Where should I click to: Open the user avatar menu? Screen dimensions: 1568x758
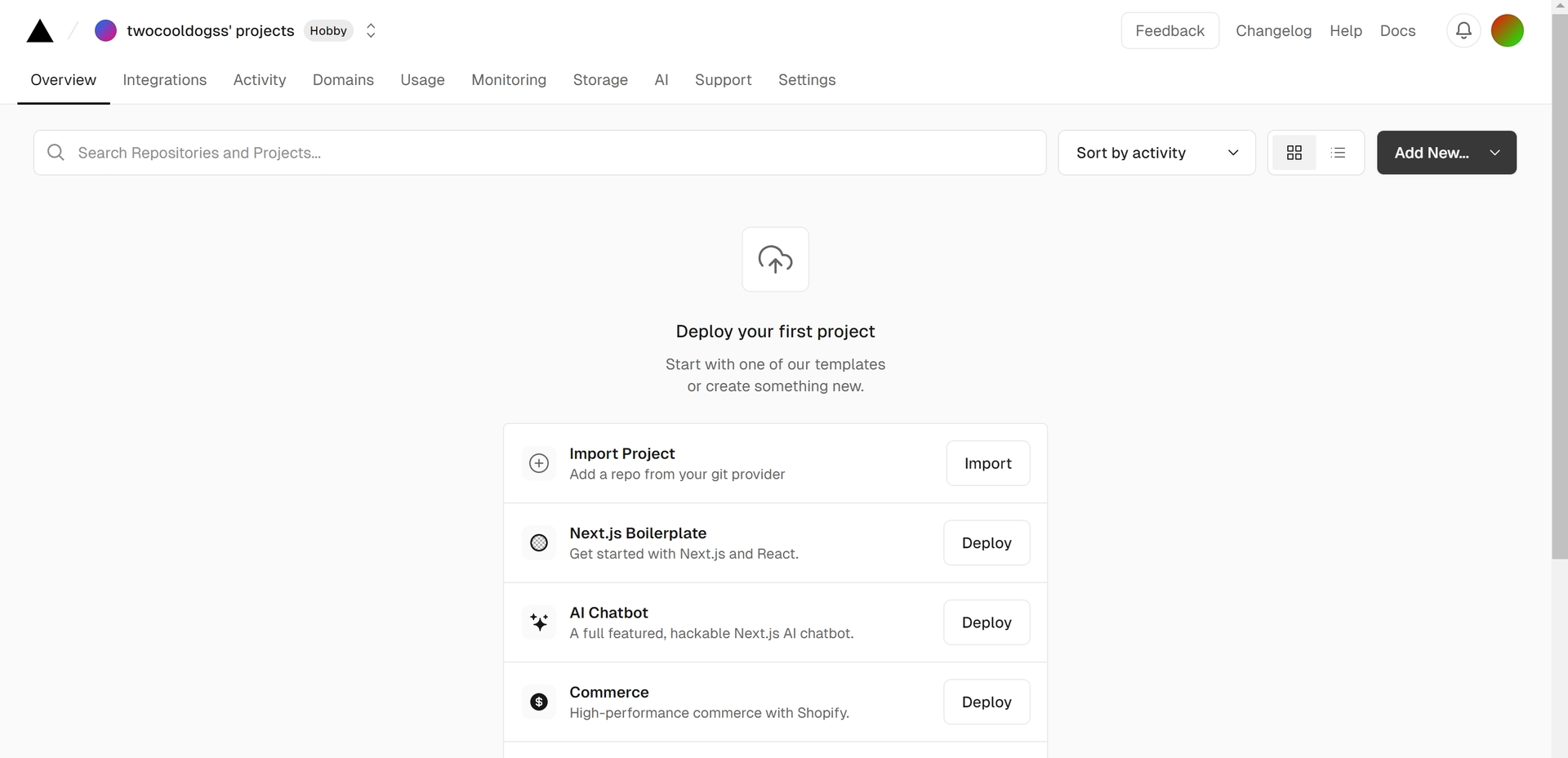(1507, 31)
